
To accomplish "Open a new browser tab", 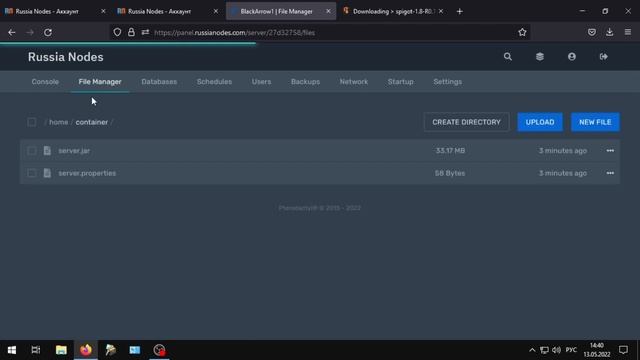I will point(460,11).
